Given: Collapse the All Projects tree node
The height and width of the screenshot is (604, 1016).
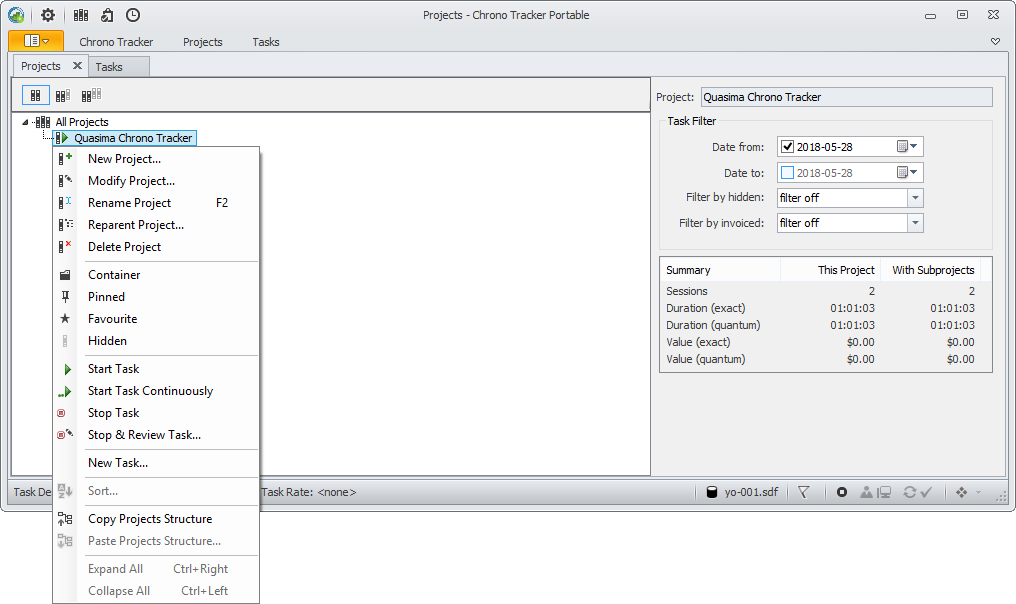Looking at the screenshot, I should [x=25, y=122].
